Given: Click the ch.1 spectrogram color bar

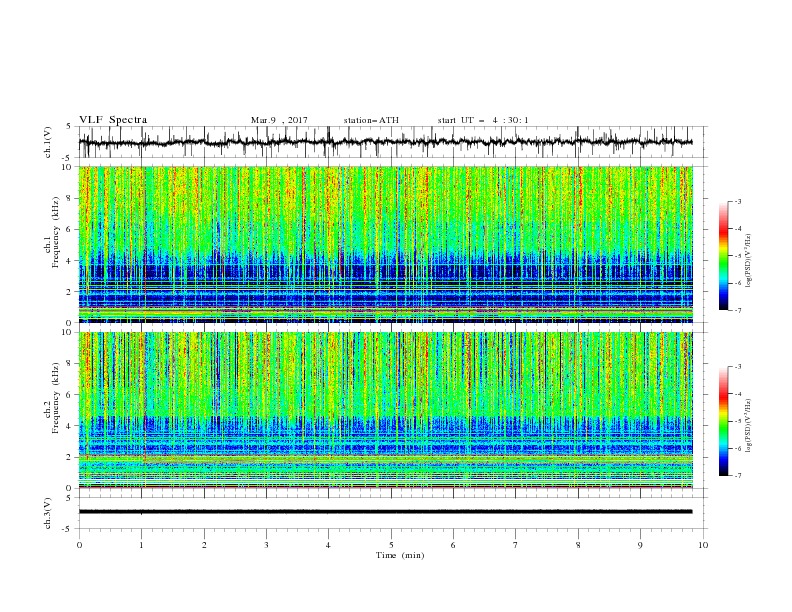Looking at the screenshot, I should tap(724, 256).
